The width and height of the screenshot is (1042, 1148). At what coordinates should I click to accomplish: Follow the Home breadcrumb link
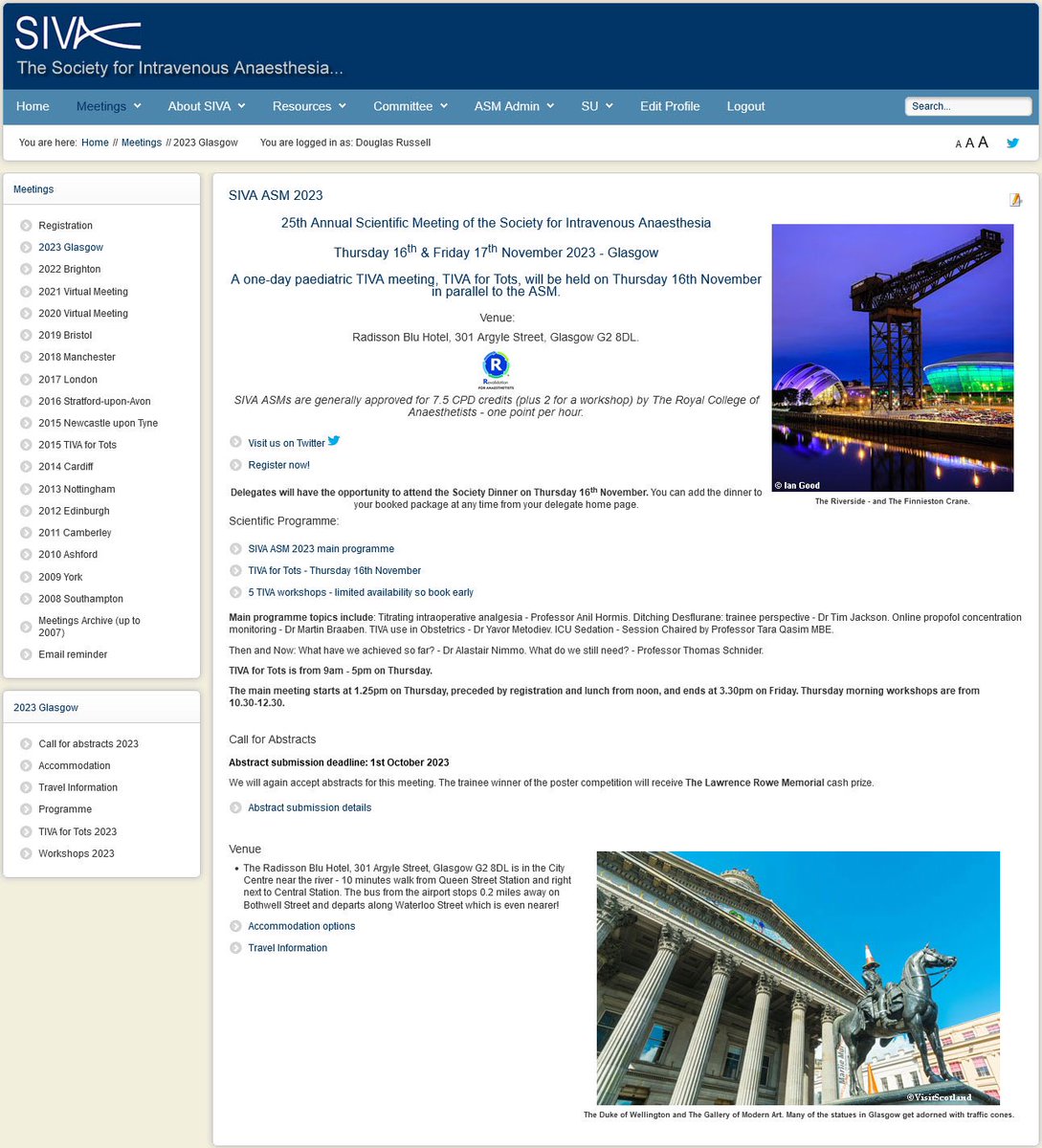(x=95, y=143)
